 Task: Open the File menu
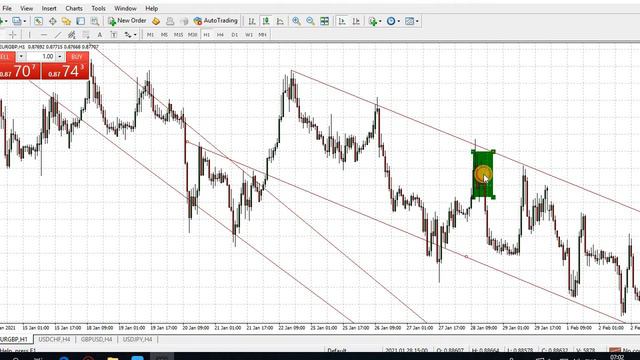[7, 8]
